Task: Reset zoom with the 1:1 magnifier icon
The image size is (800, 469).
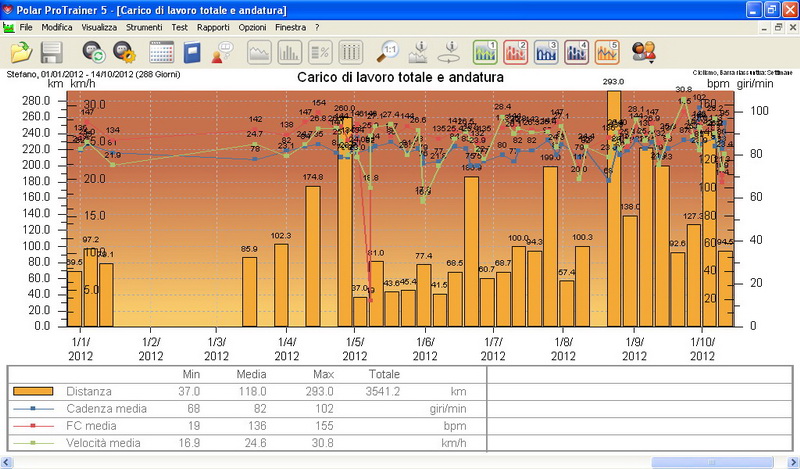Action: point(388,52)
